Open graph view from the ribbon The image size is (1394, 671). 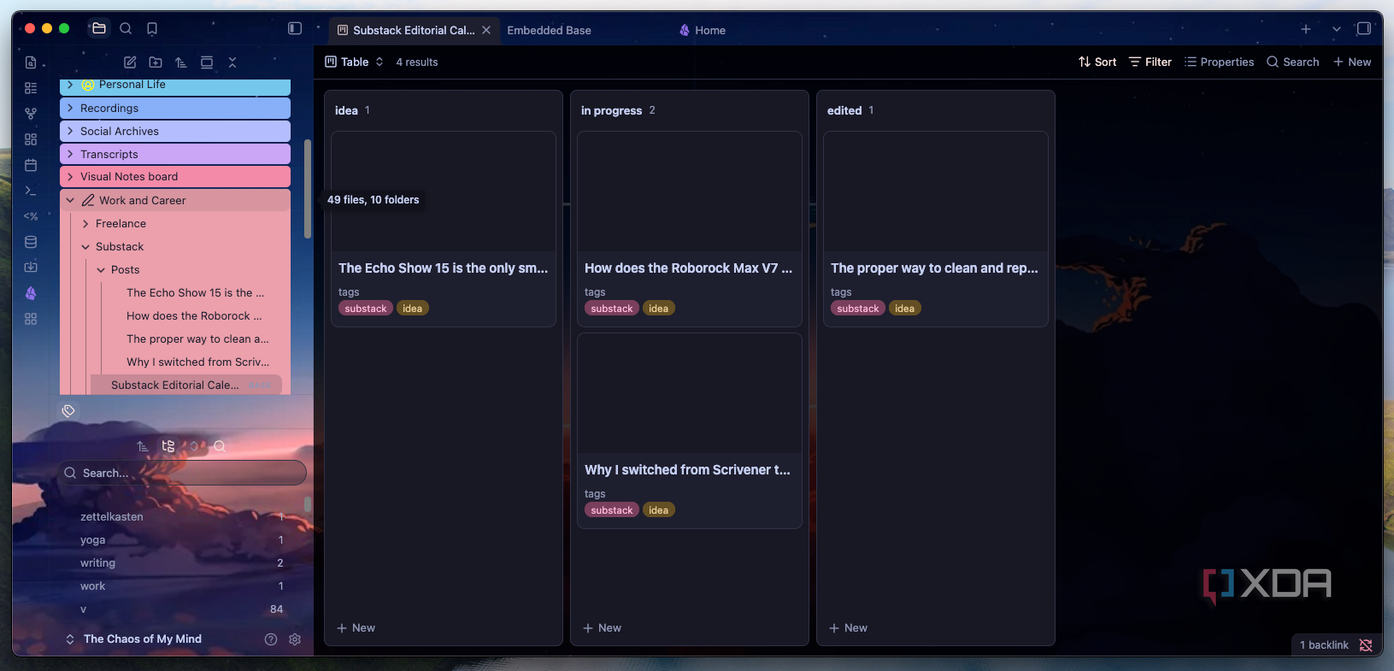point(31,113)
